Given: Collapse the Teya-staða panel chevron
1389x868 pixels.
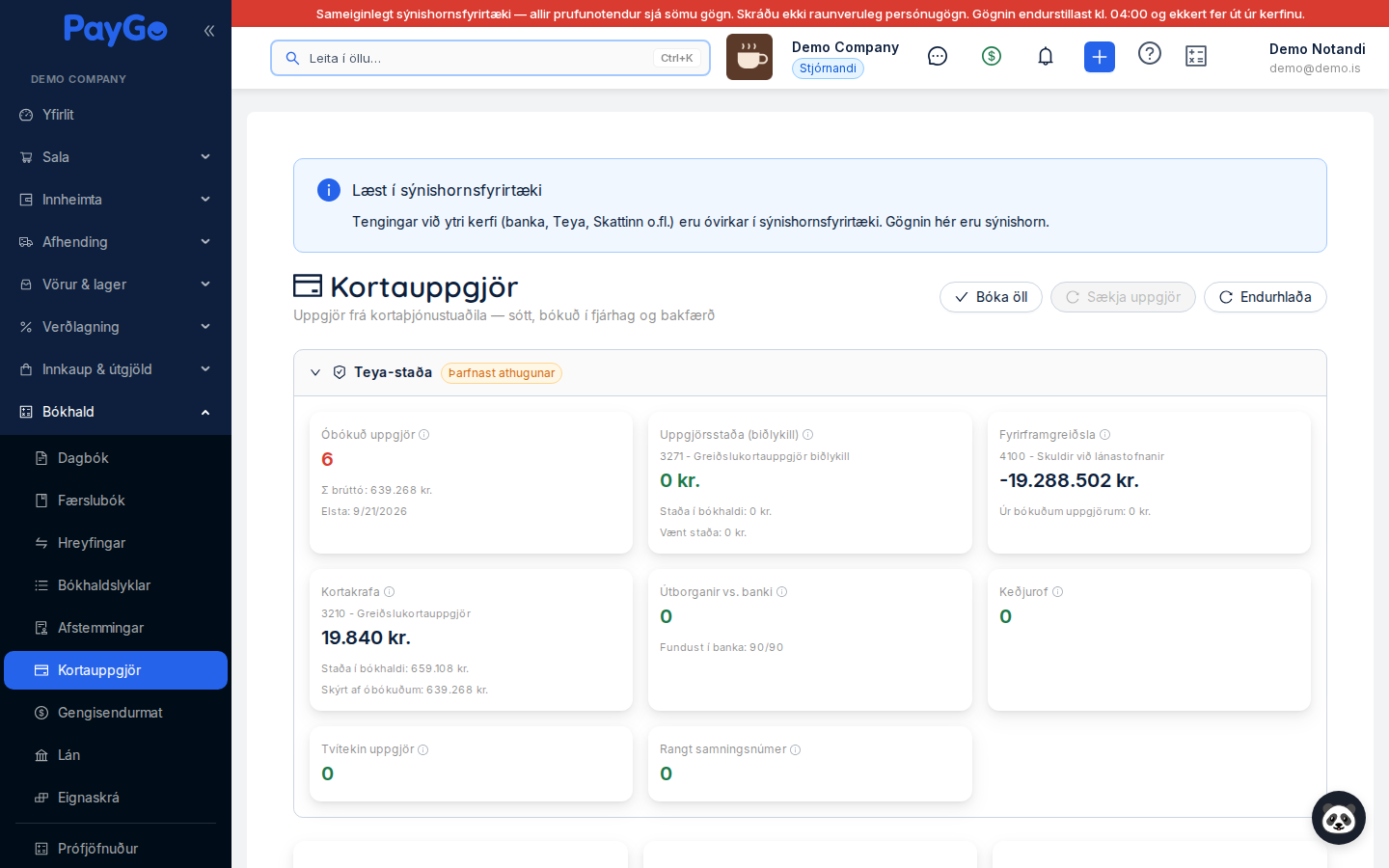Looking at the screenshot, I should 315,372.
